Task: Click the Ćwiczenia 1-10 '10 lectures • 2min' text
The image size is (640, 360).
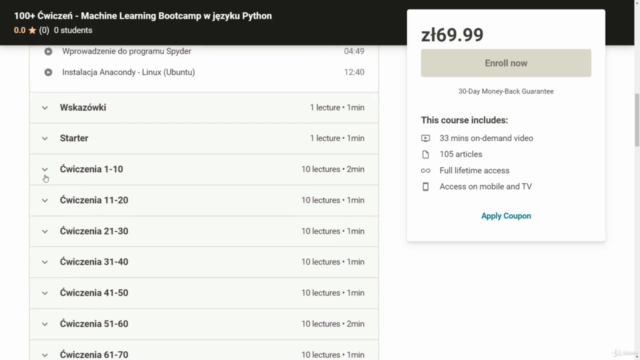Action: [x=333, y=169]
